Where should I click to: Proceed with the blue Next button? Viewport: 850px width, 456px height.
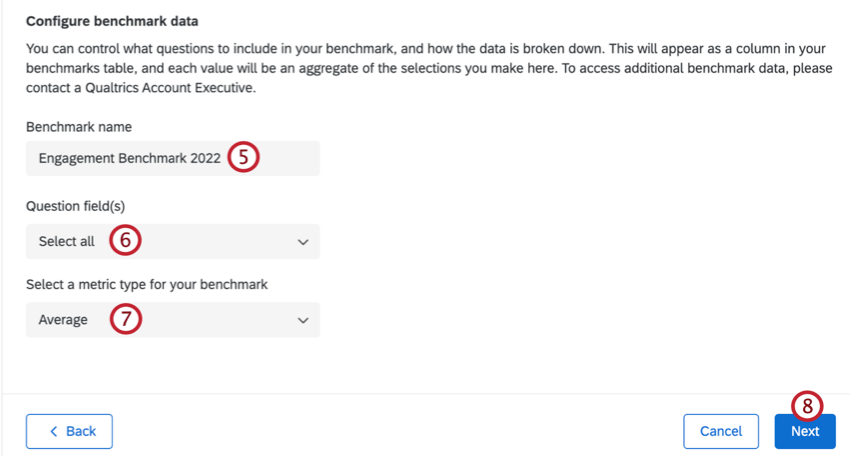pyautogui.click(x=804, y=431)
